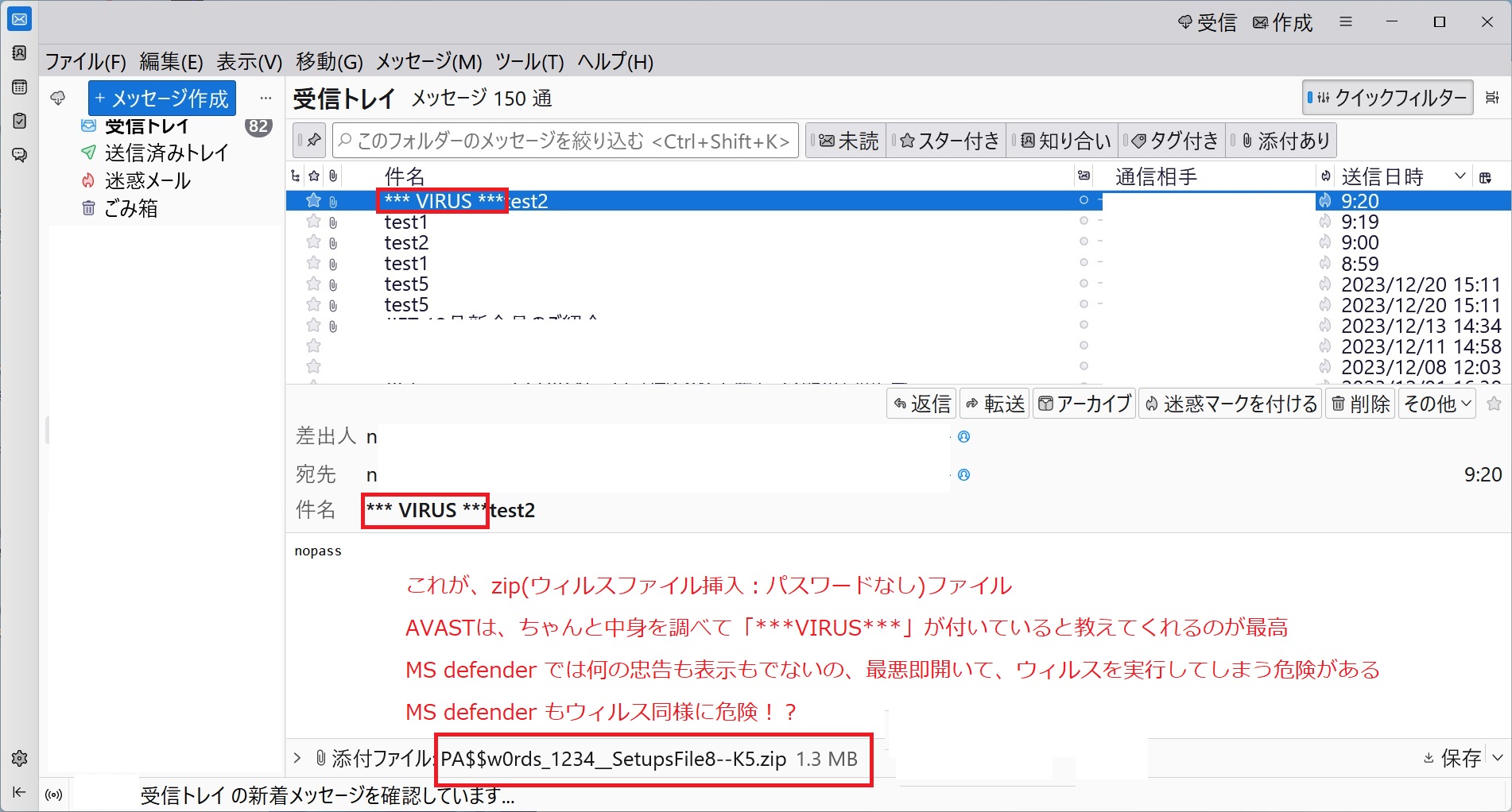
Task: Open the 保存 save dropdown arrow
Action: click(x=1498, y=758)
